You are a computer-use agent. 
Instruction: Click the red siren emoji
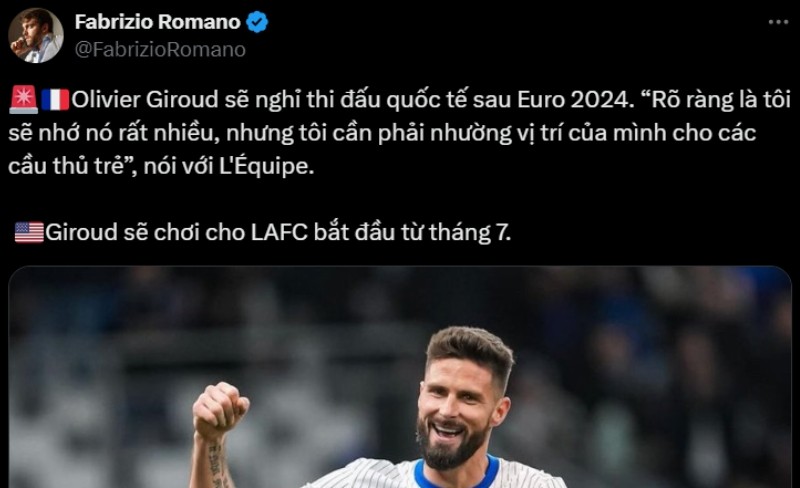pos(23,99)
